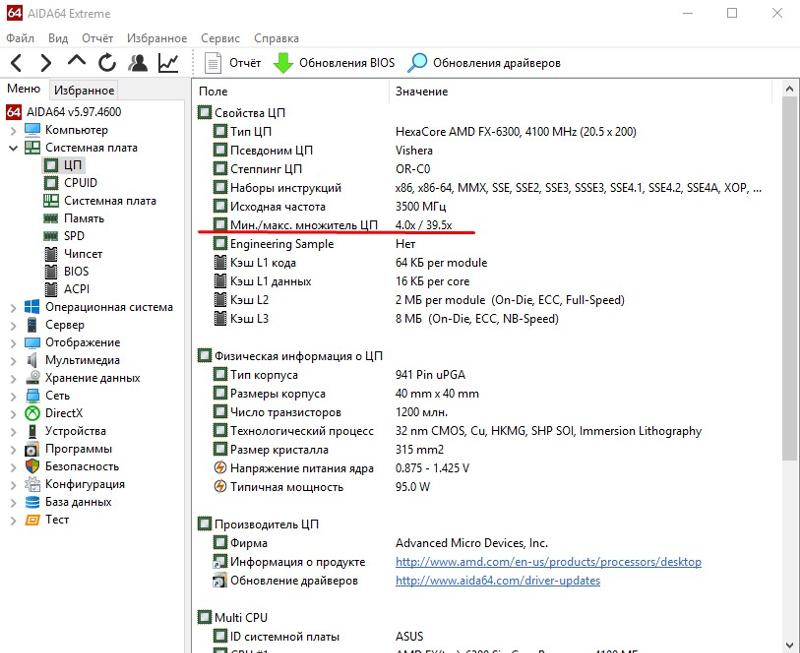This screenshot has height=653, width=800.
Task: Click the vertical scrollbar up arrow
Action: tap(790, 90)
